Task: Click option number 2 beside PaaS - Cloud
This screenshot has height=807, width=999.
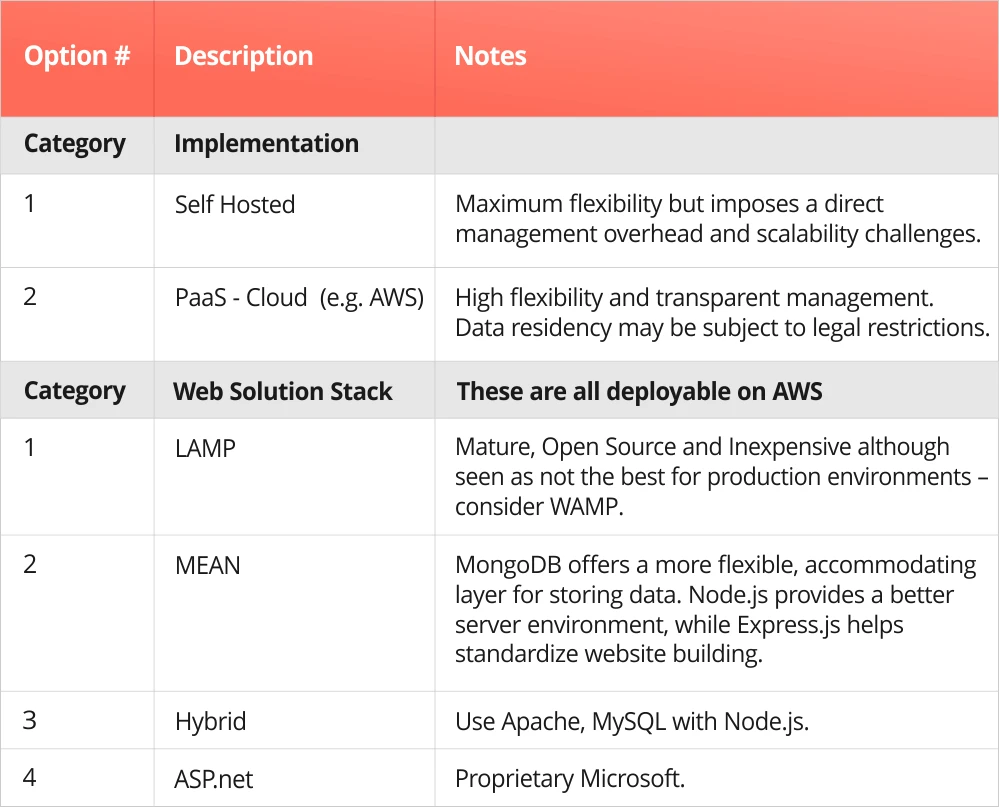Action: point(30,297)
